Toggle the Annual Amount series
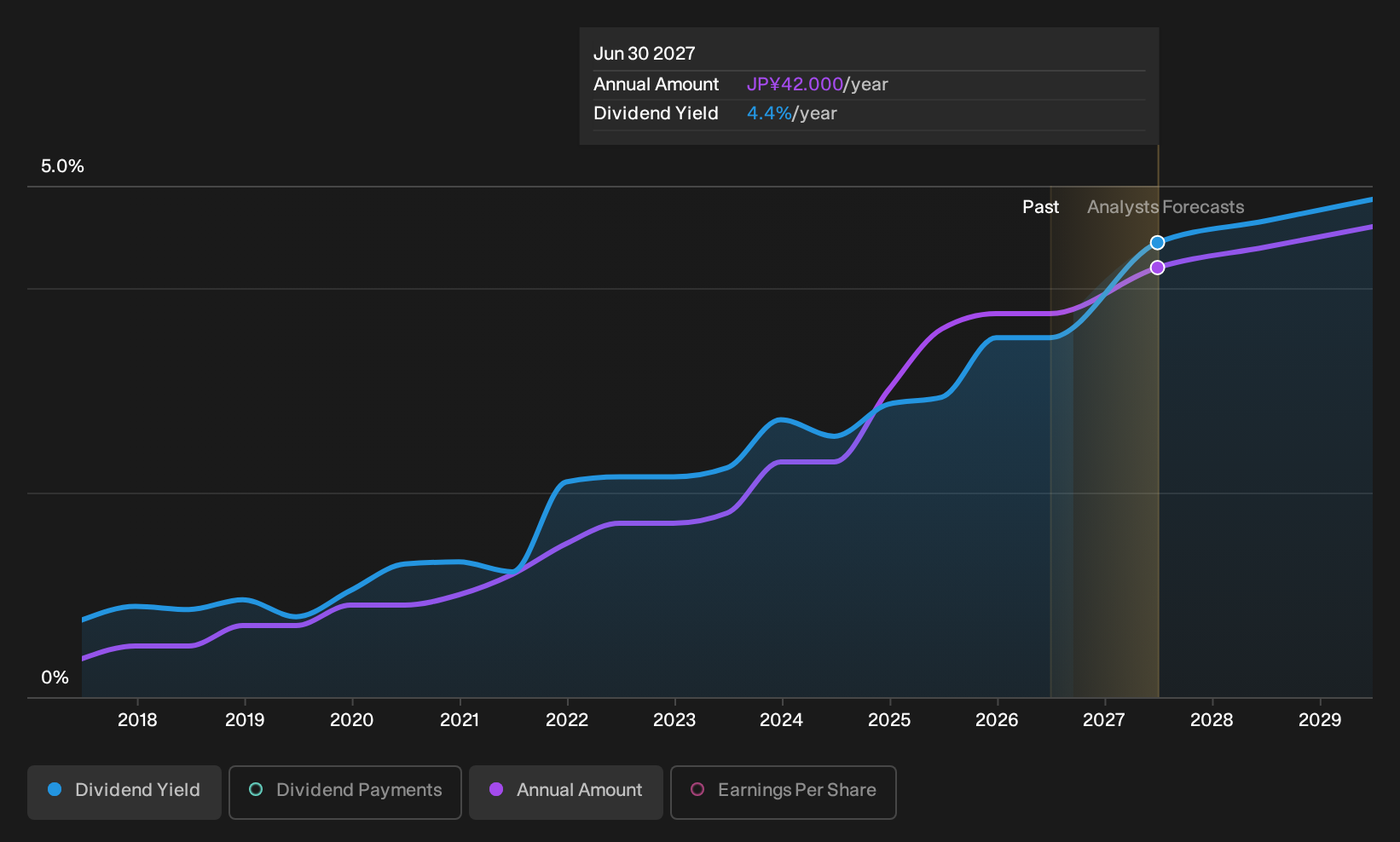Screen dimensions: 1400x842 (x=566, y=793)
